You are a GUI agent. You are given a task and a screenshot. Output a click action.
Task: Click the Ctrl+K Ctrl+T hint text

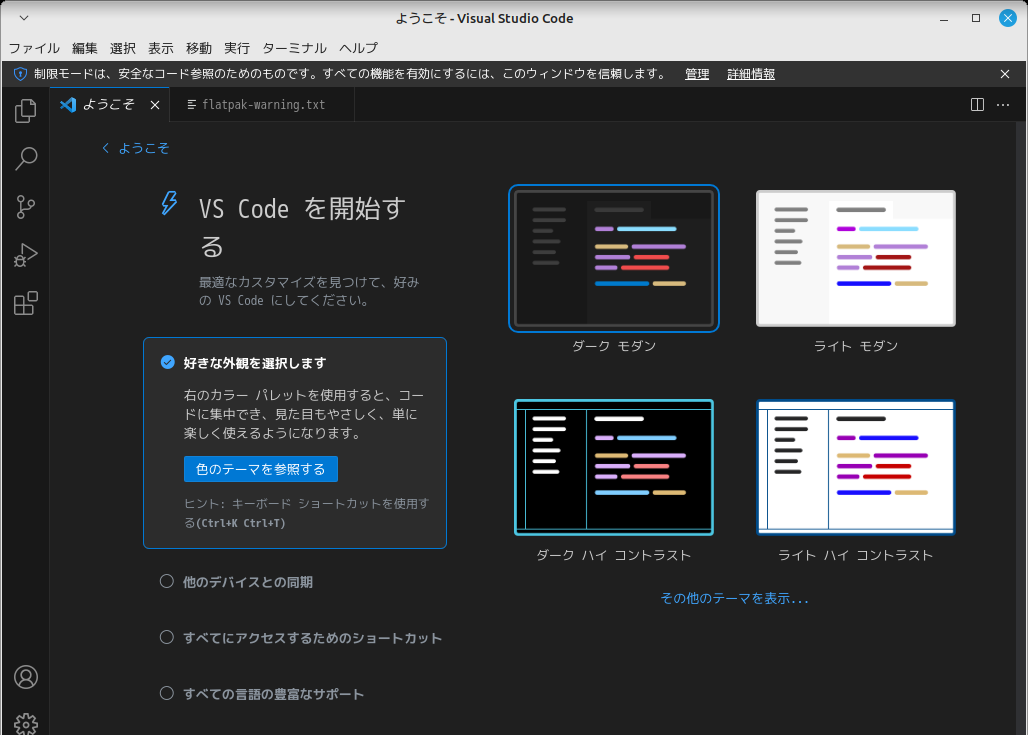click(x=243, y=523)
